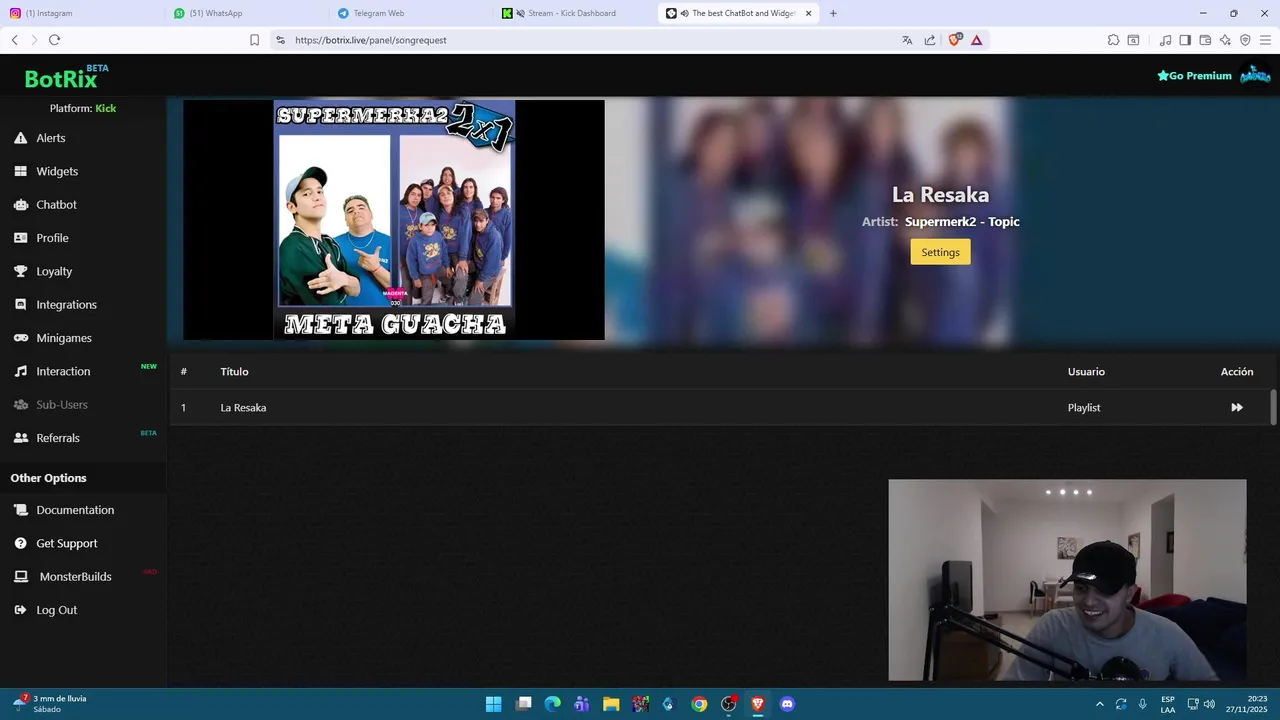
Task: Open Microsoft Edge from taskbar
Action: (x=552, y=704)
